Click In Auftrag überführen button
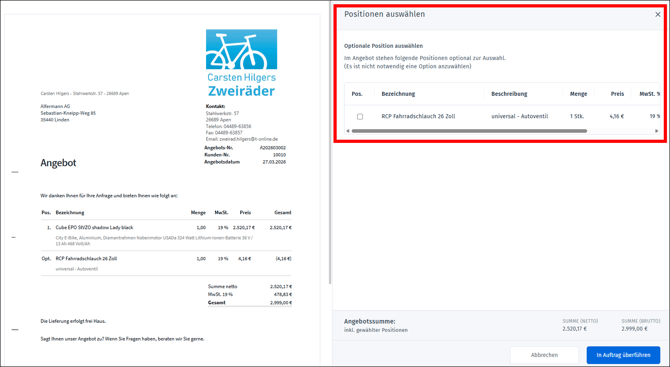 [x=623, y=355]
